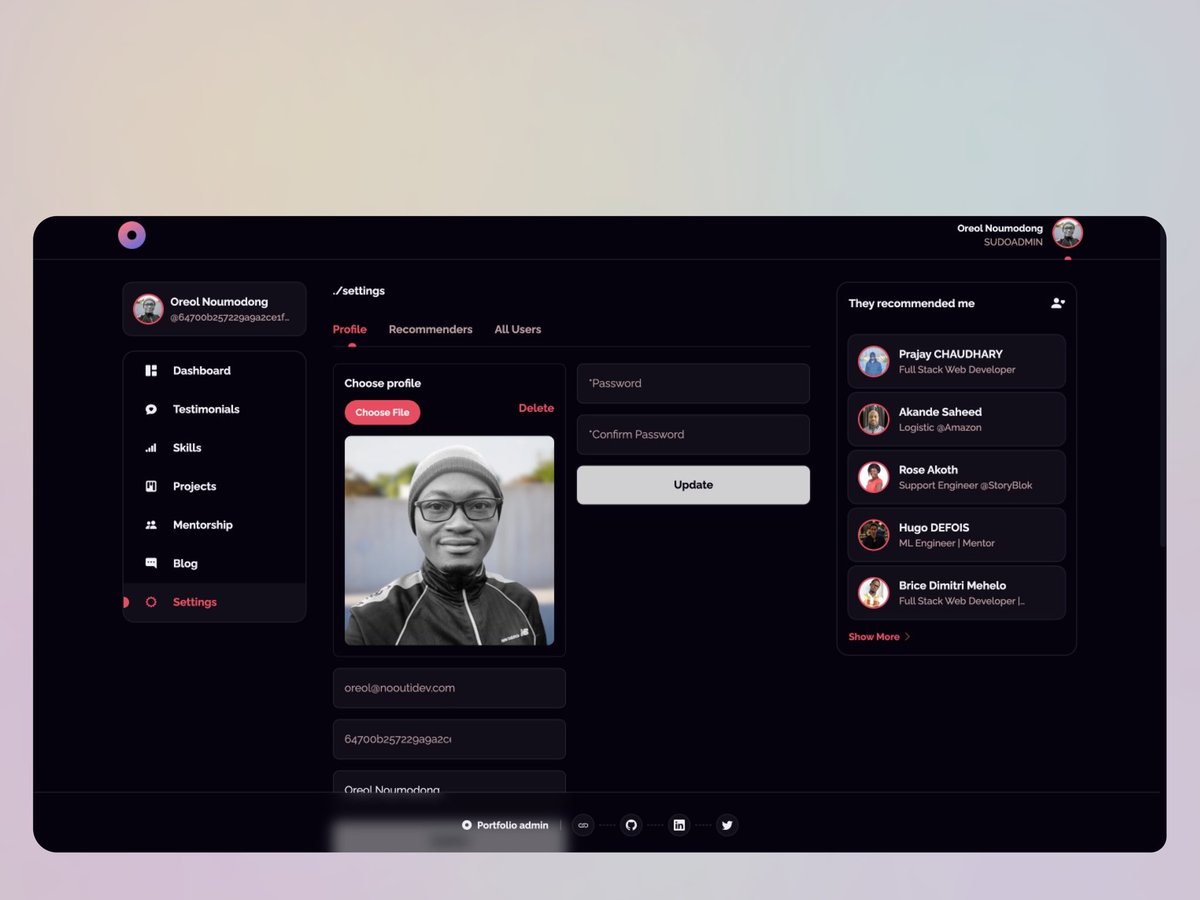Click the email input field
This screenshot has width=1200, height=900.
pyautogui.click(x=449, y=688)
